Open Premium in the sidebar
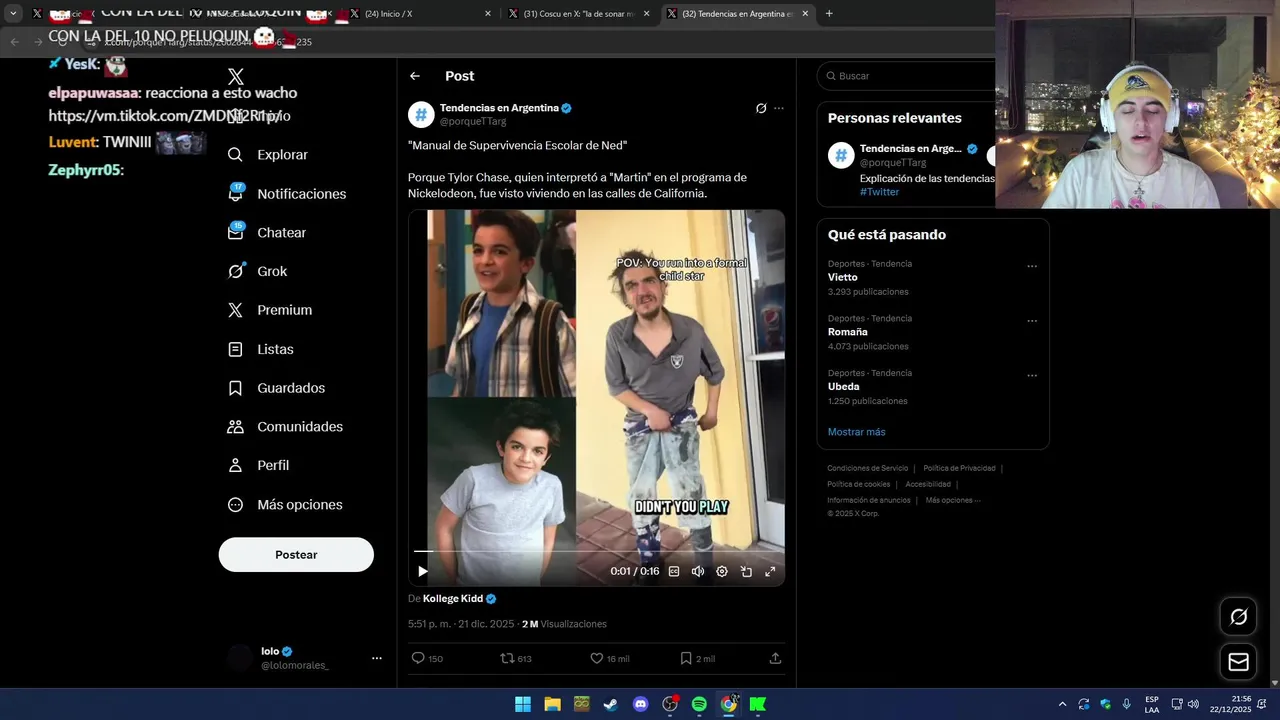The image size is (1280, 720). coord(270,310)
